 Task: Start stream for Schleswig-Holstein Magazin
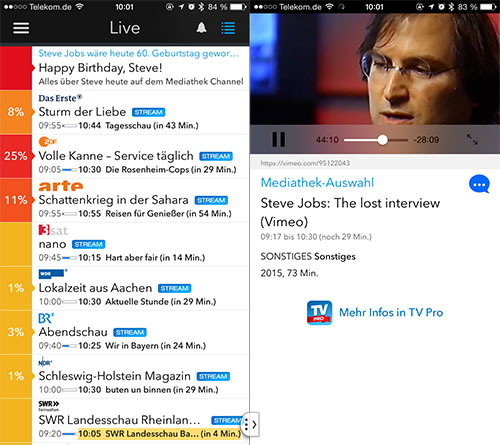point(213,376)
